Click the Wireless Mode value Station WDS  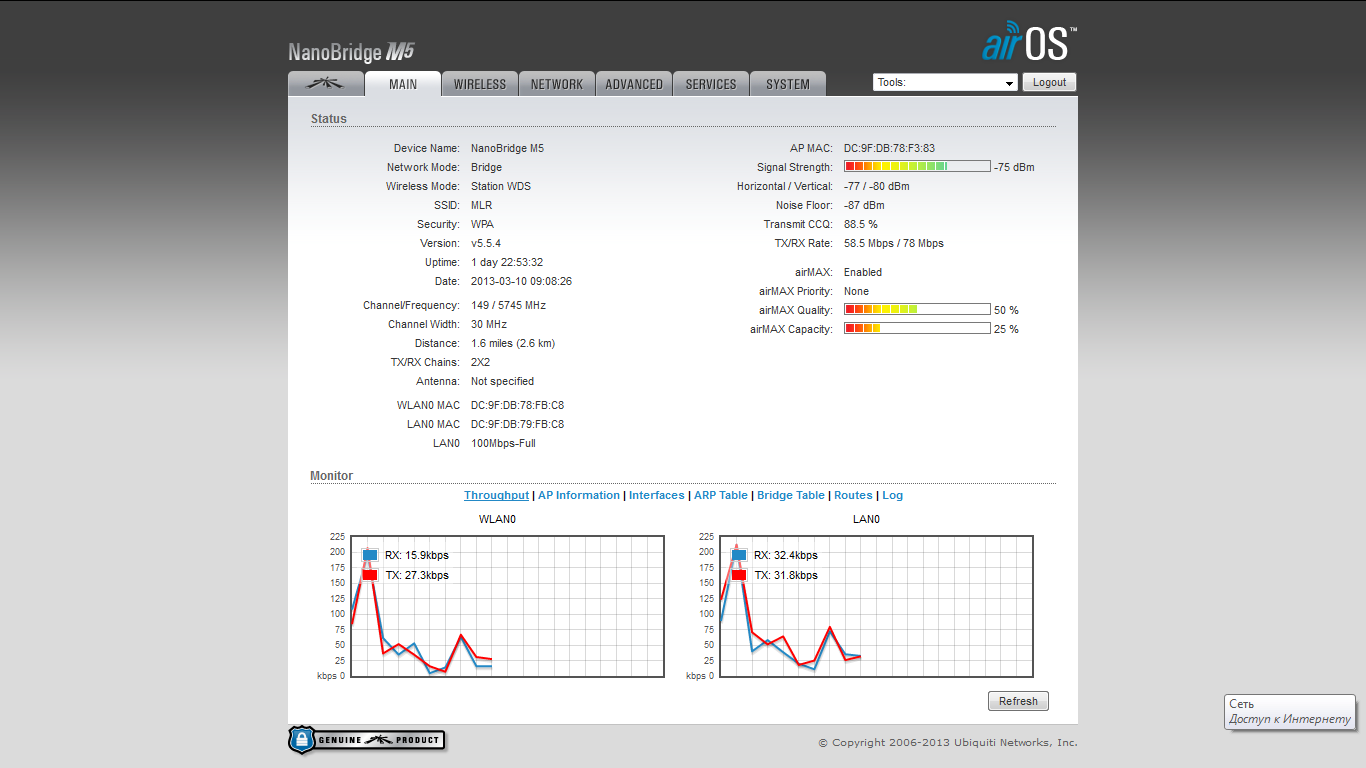[x=501, y=186]
